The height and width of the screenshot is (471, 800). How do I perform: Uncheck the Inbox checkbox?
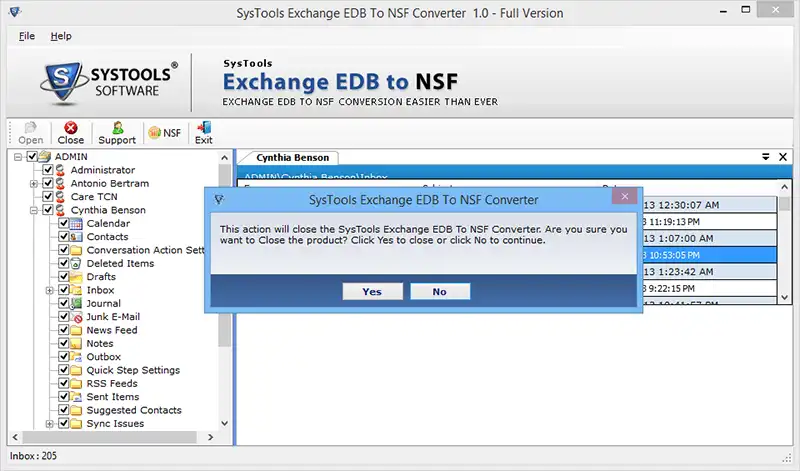point(63,289)
